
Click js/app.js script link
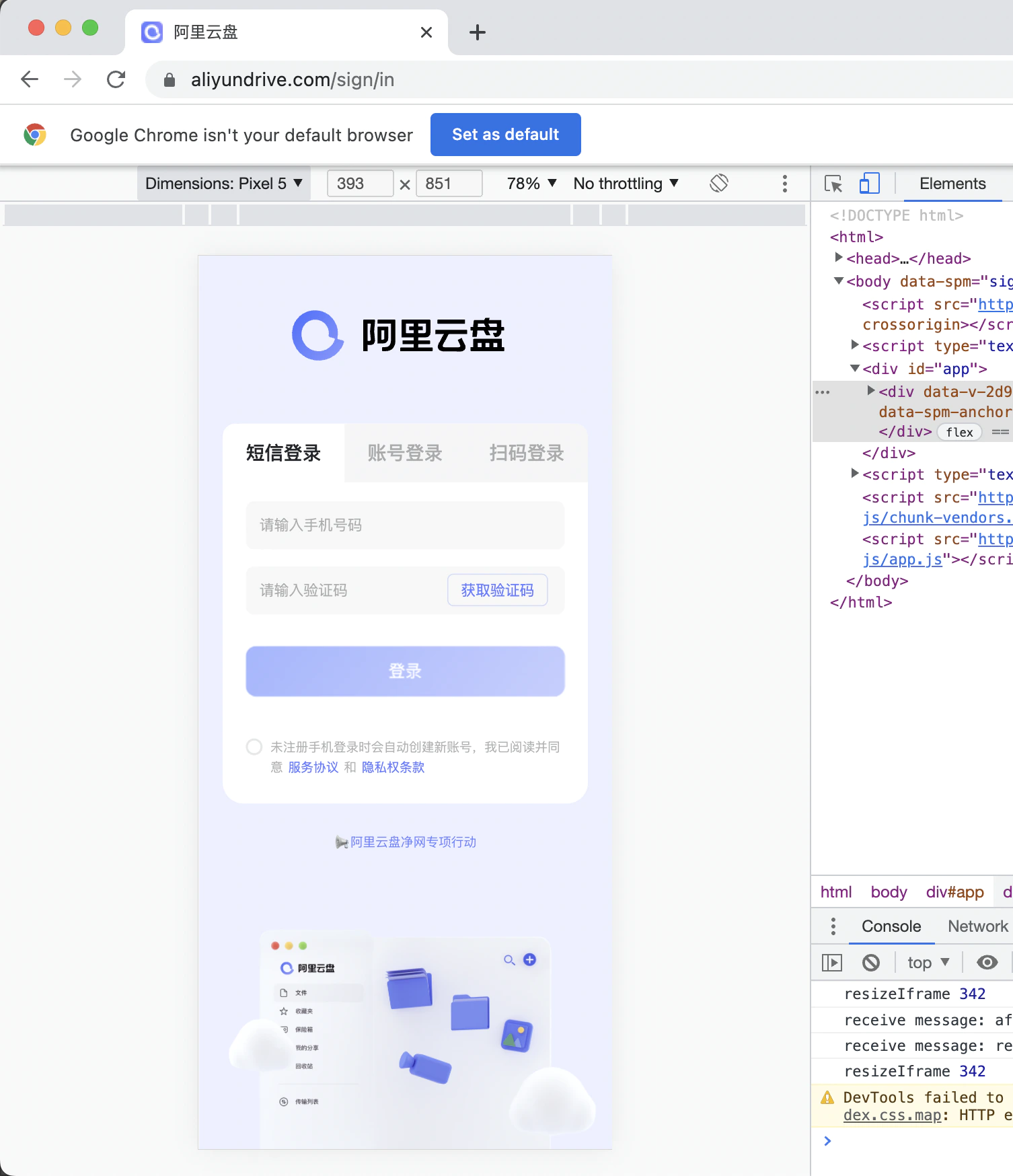click(902, 560)
